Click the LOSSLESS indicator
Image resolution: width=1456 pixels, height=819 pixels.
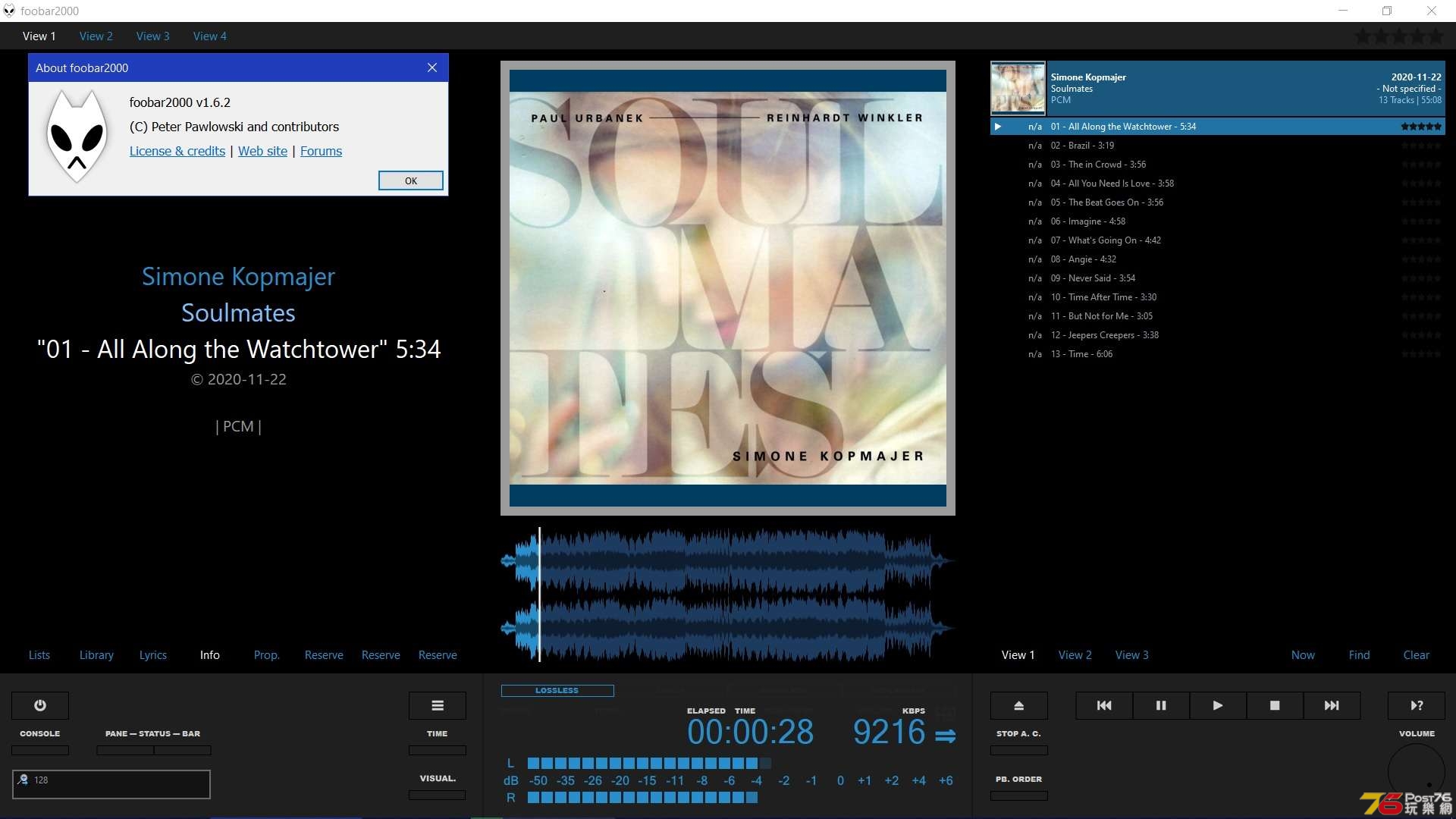click(557, 691)
